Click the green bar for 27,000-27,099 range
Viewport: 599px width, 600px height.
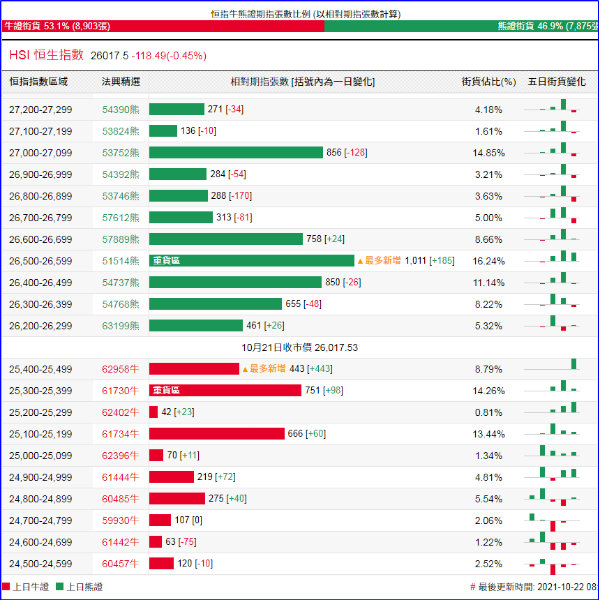(236, 153)
